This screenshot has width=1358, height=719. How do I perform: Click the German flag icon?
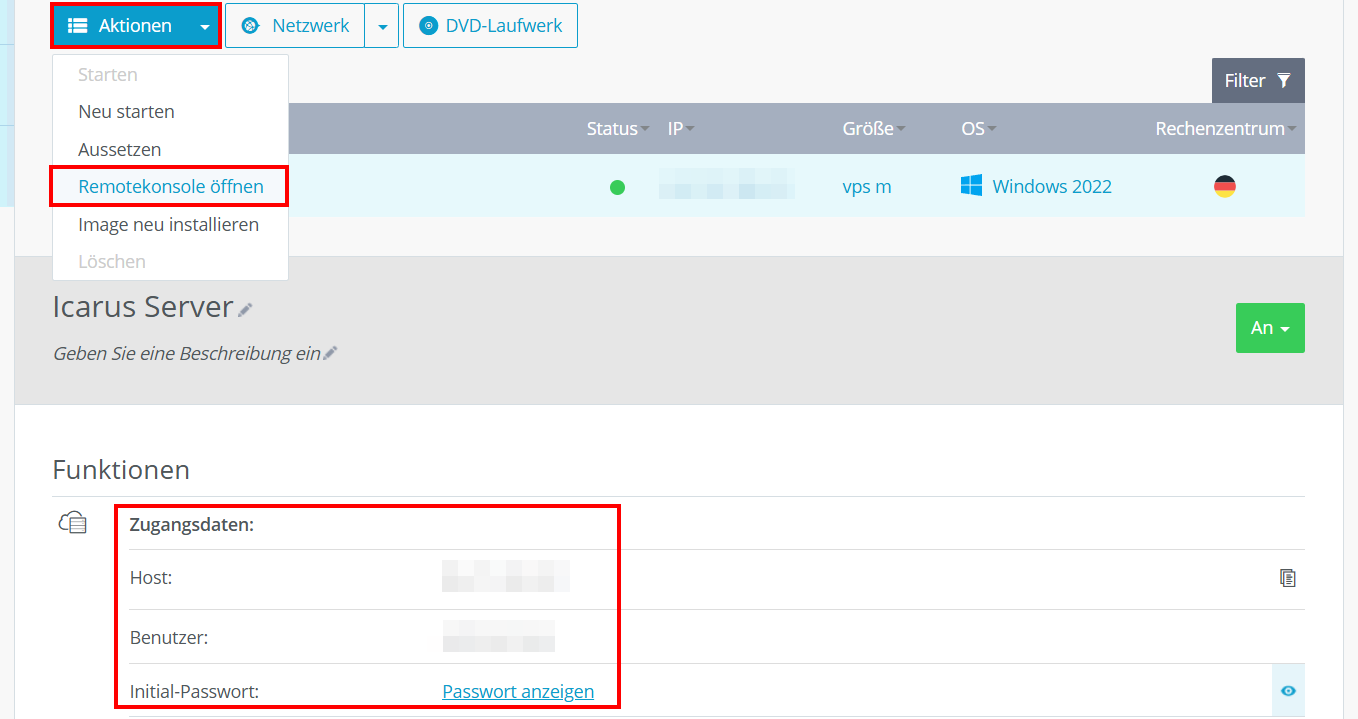point(1224,186)
